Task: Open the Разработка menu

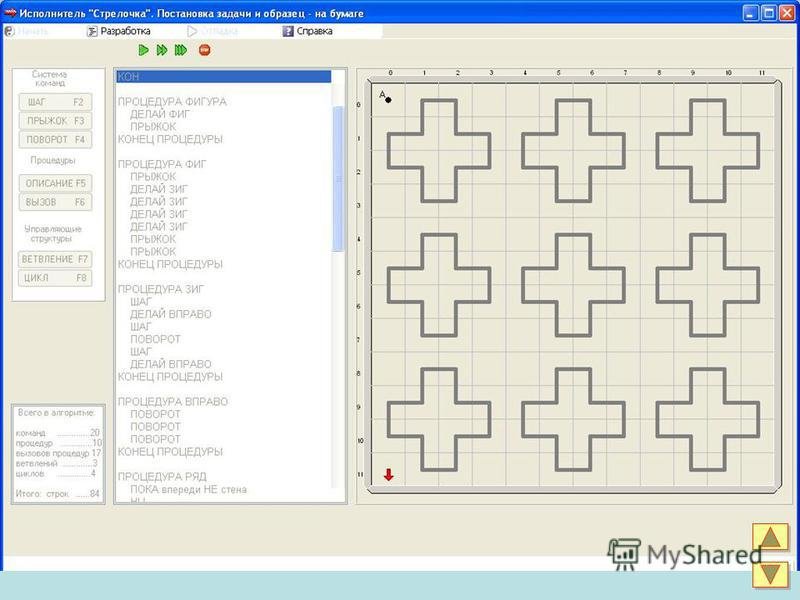Action: click(118, 31)
